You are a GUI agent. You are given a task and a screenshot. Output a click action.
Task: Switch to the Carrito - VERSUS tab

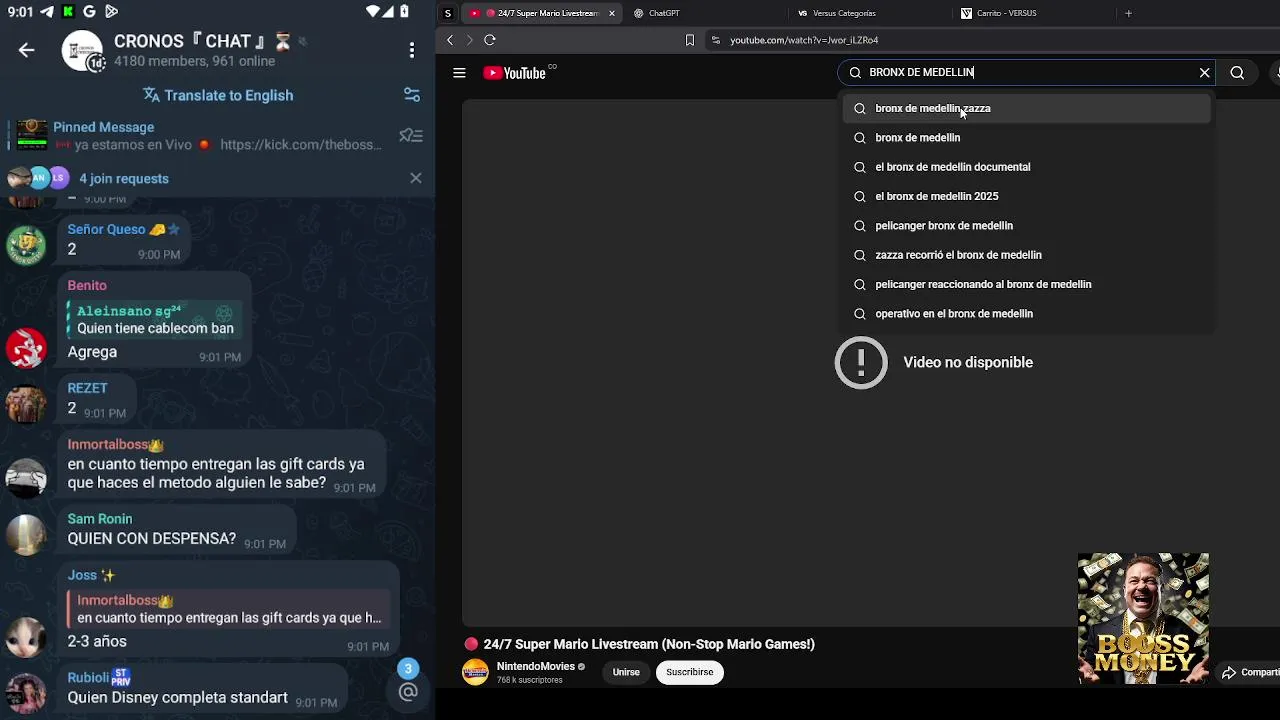1007,13
